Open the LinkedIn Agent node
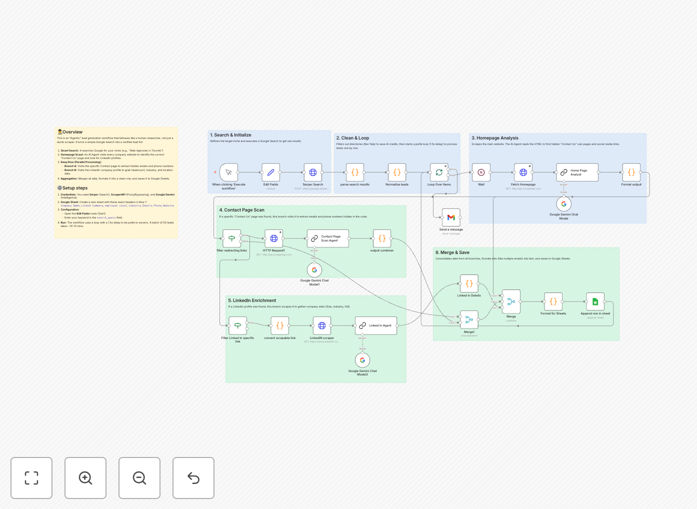Image resolution: width=697 pixels, height=509 pixels. click(376, 326)
